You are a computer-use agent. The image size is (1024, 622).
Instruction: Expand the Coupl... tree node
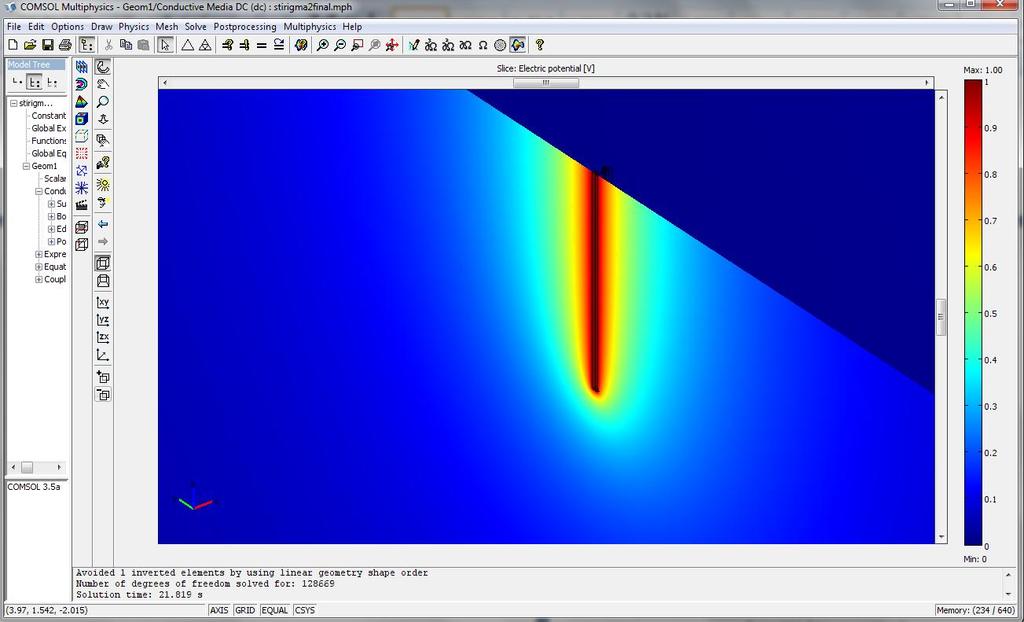[x=39, y=279]
